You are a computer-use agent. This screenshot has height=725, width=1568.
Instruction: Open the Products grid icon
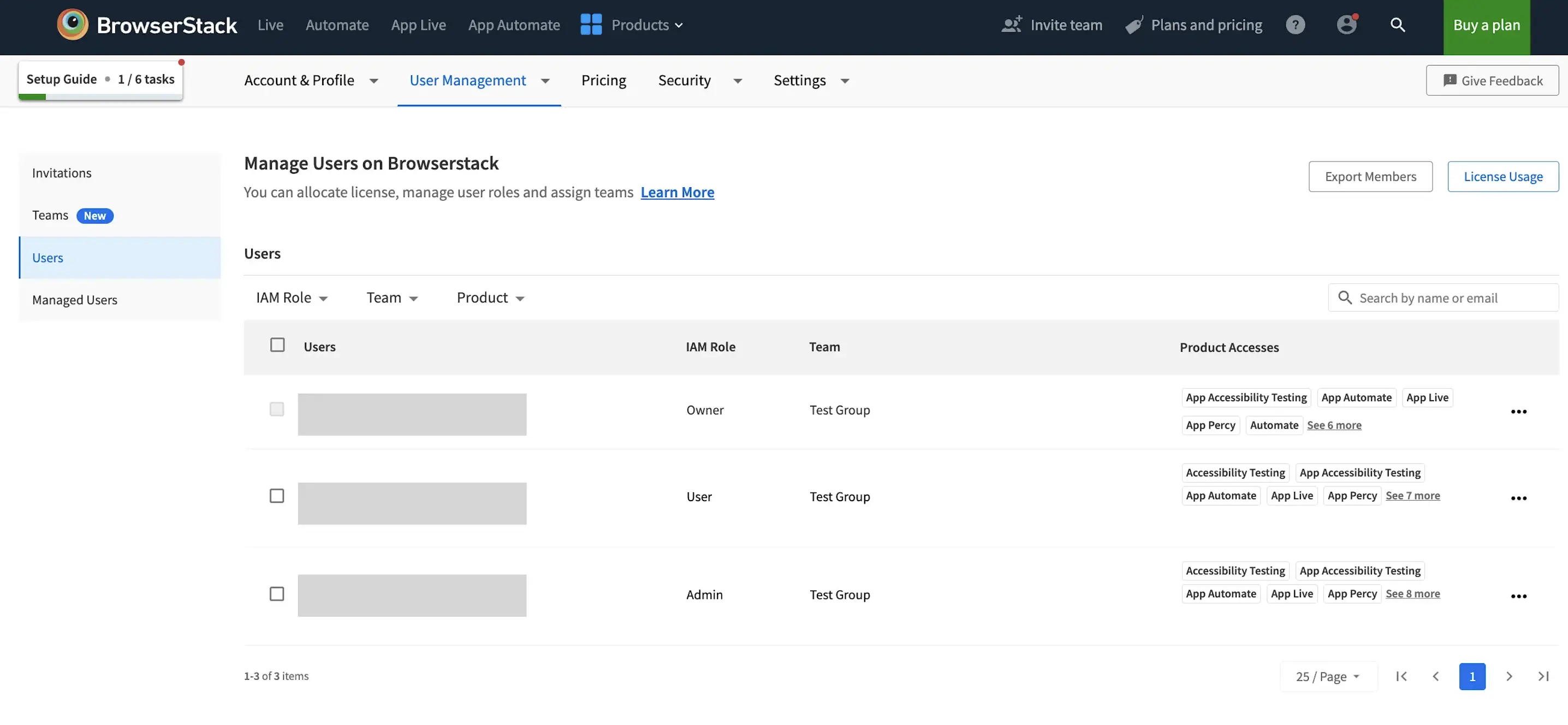pos(590,25)
